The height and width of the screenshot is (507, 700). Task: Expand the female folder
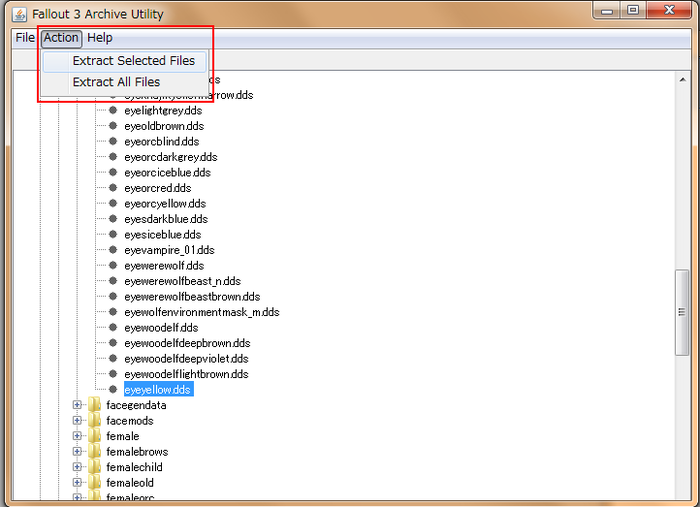tap(77, 436)
